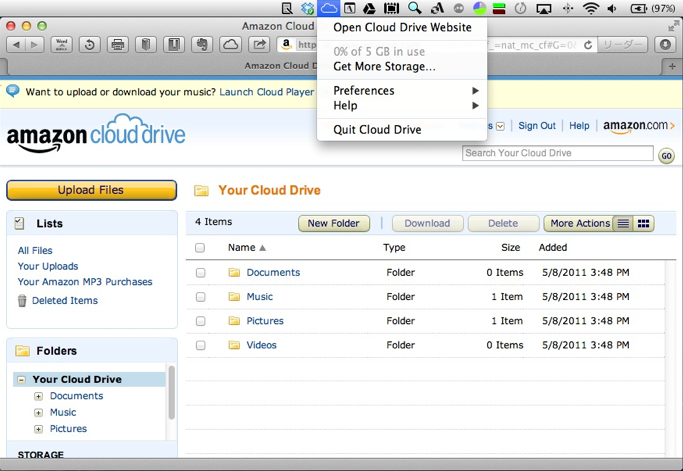Viewport: 683px width, 471px height.
Task: Click the Search Your Cloud Drive field
Action: click(x=558, y=153)
